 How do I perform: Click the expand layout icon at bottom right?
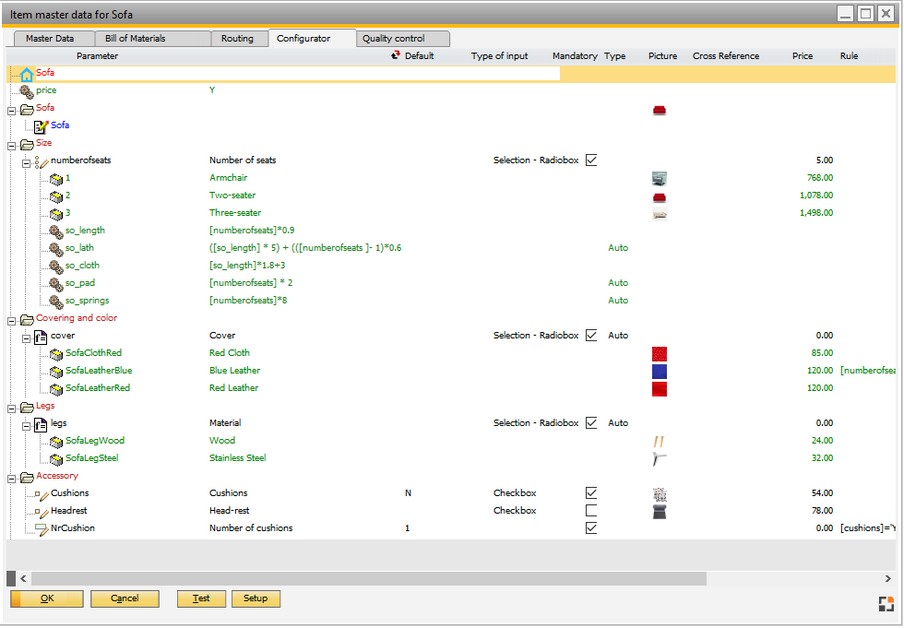pos(885,603)
